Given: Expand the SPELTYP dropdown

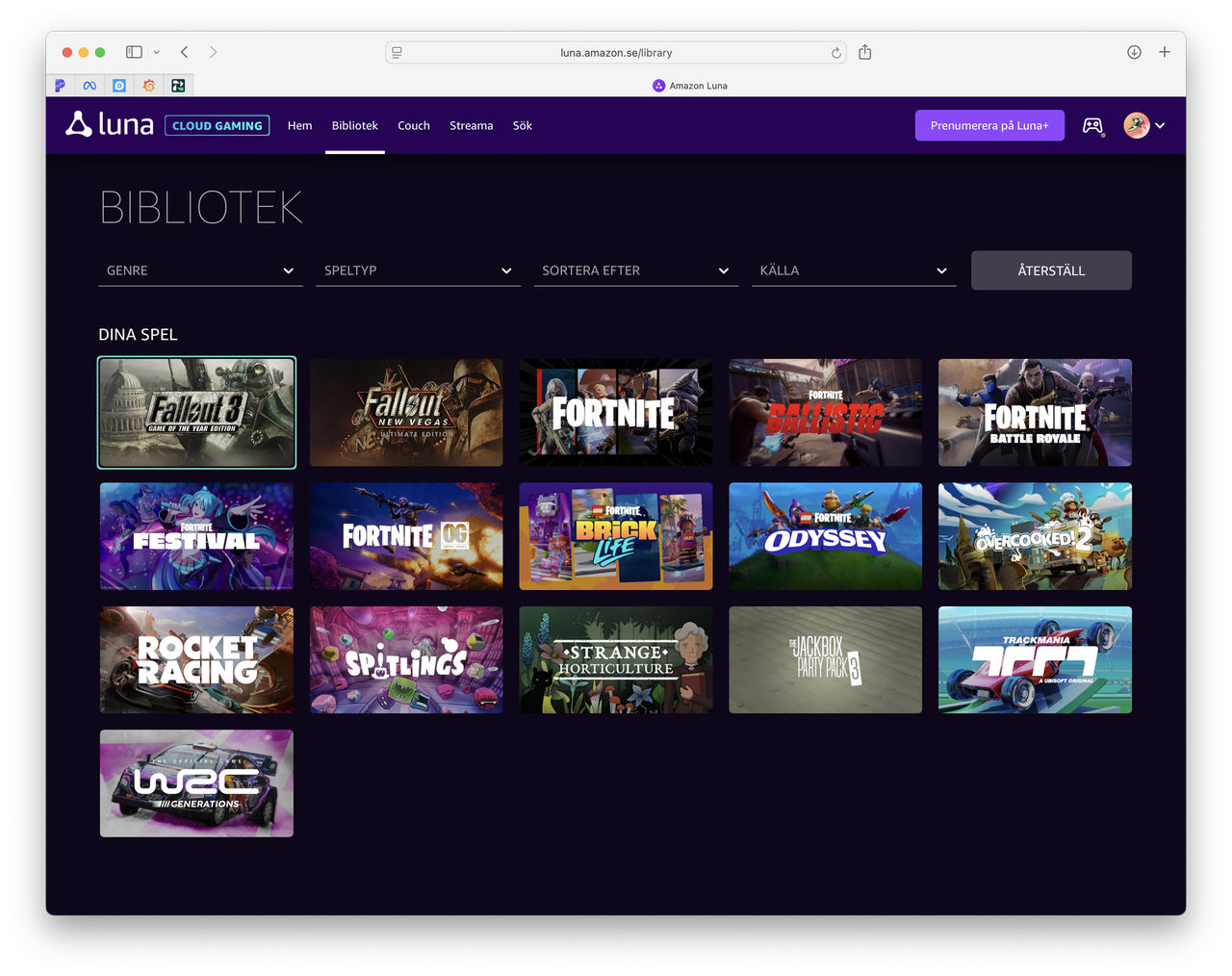Looking at the screenshot, I should [417, 270].
